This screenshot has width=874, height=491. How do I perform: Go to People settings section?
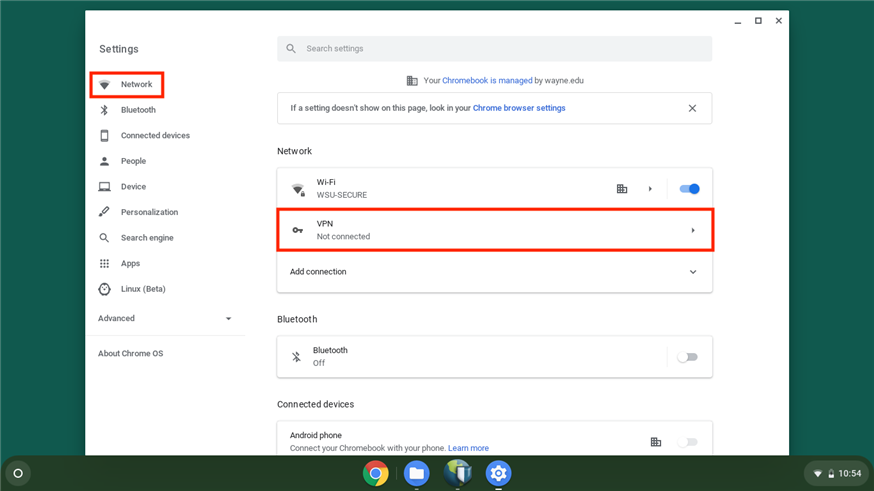click(133, 161)
